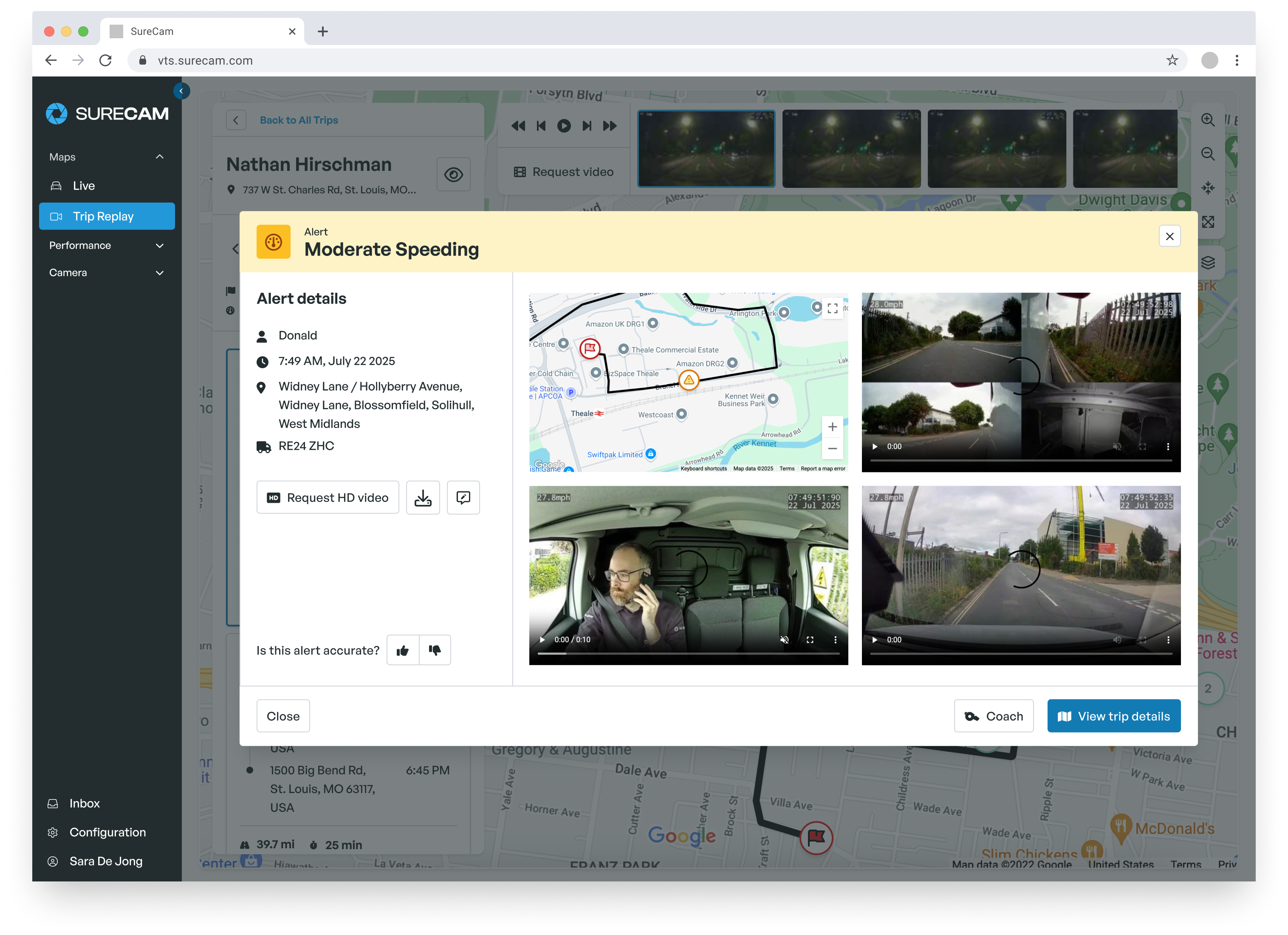Click the comment feedback icon button
Viewport: 1288px width, 935px height.
pos(463,498)
